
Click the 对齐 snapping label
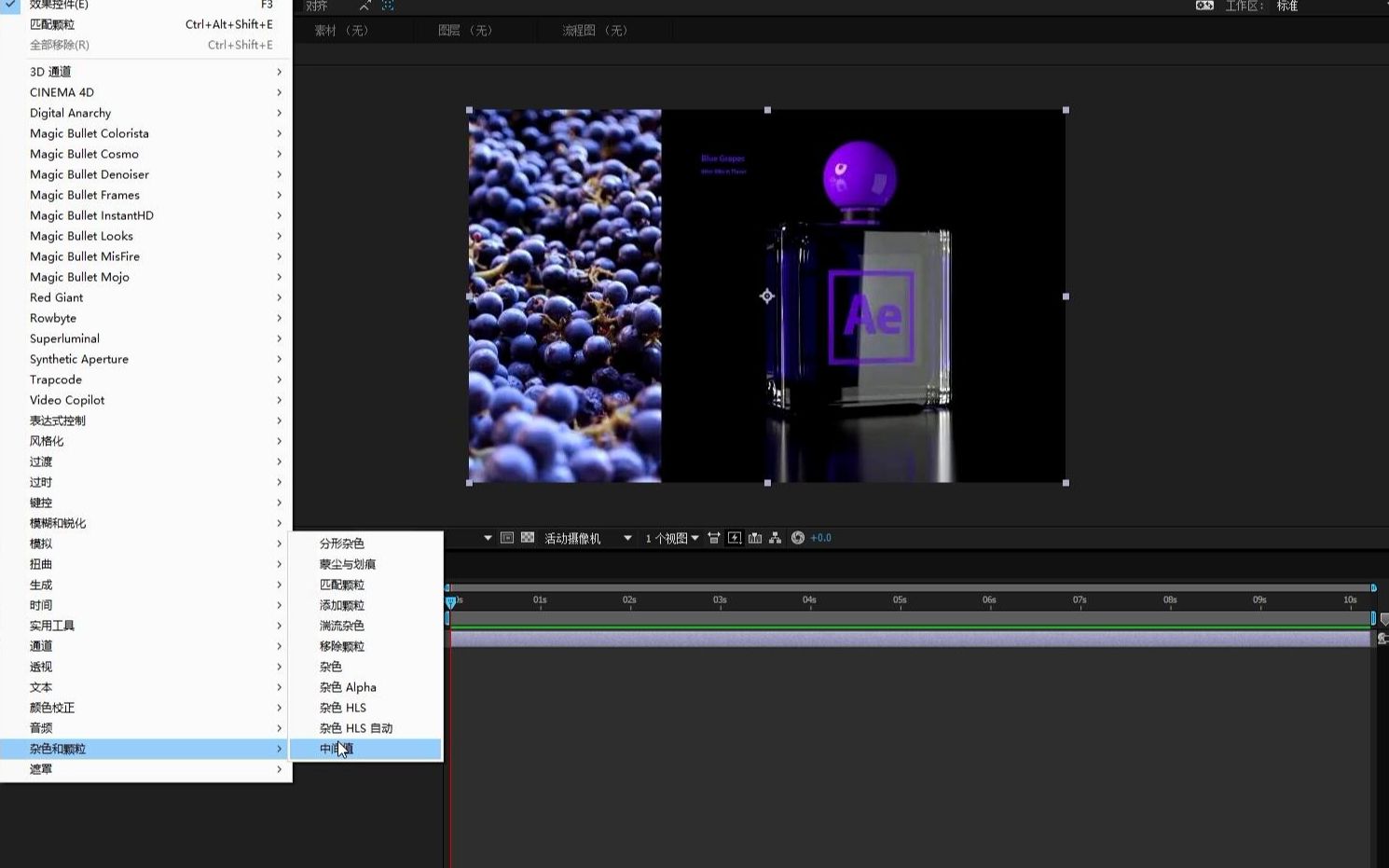point(317,6)
